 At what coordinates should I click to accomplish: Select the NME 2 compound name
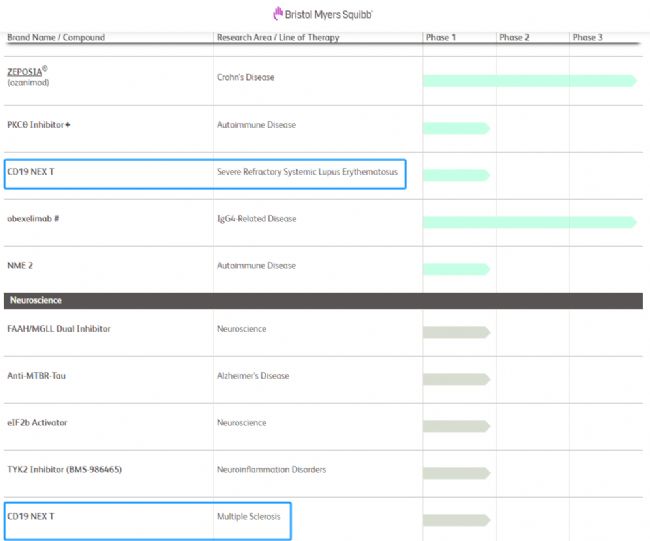click(20, 266)
